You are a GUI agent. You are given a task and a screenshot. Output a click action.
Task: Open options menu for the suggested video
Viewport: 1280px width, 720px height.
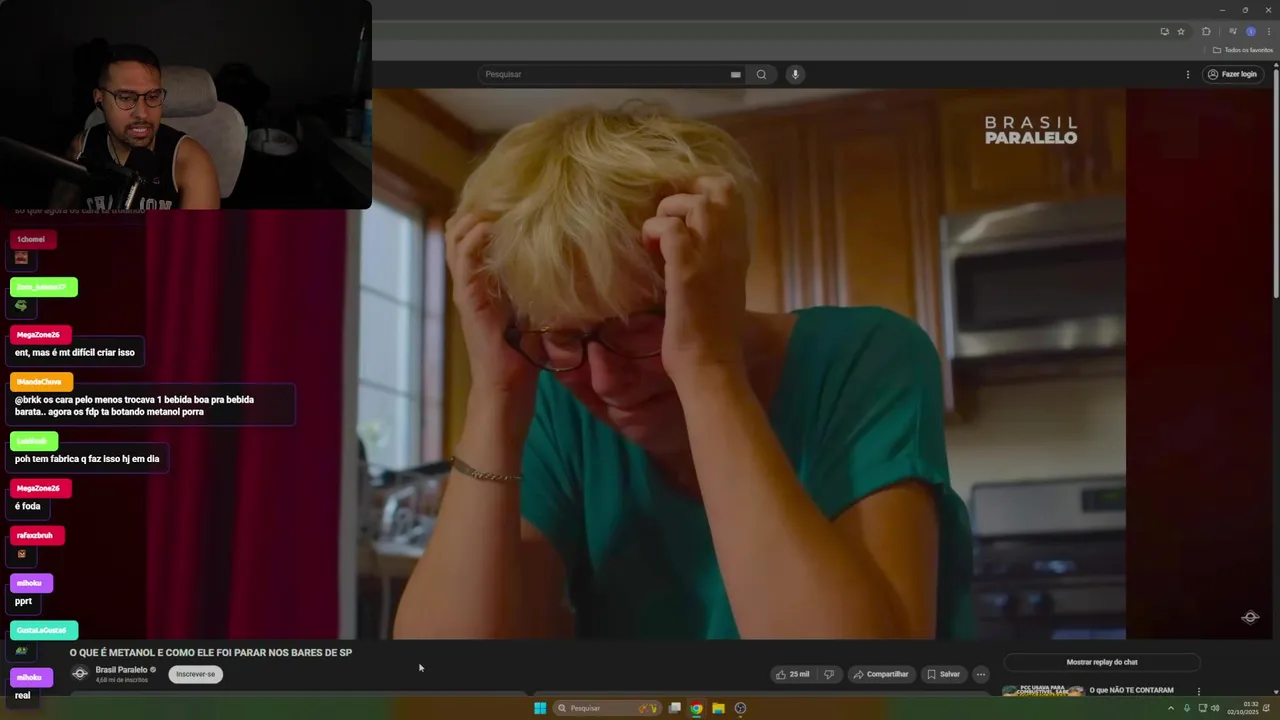coord(1198,691)
